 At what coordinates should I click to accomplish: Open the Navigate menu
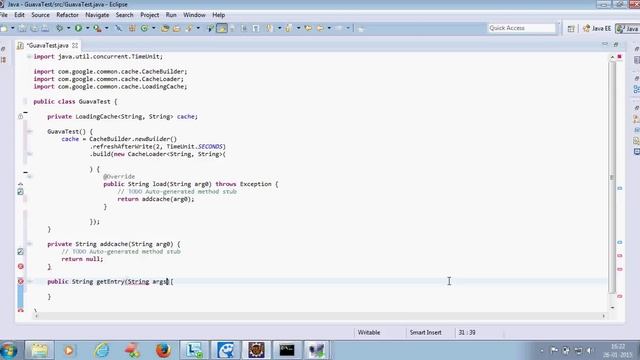pos(97,15)
